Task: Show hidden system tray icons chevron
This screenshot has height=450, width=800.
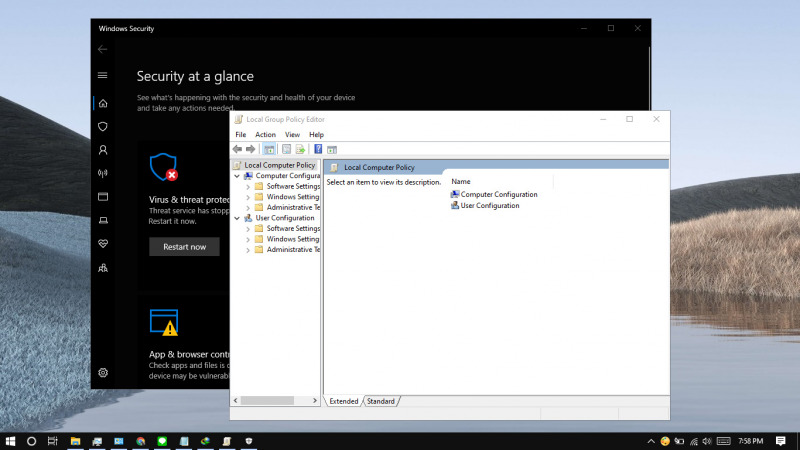Action: (651, 441)
